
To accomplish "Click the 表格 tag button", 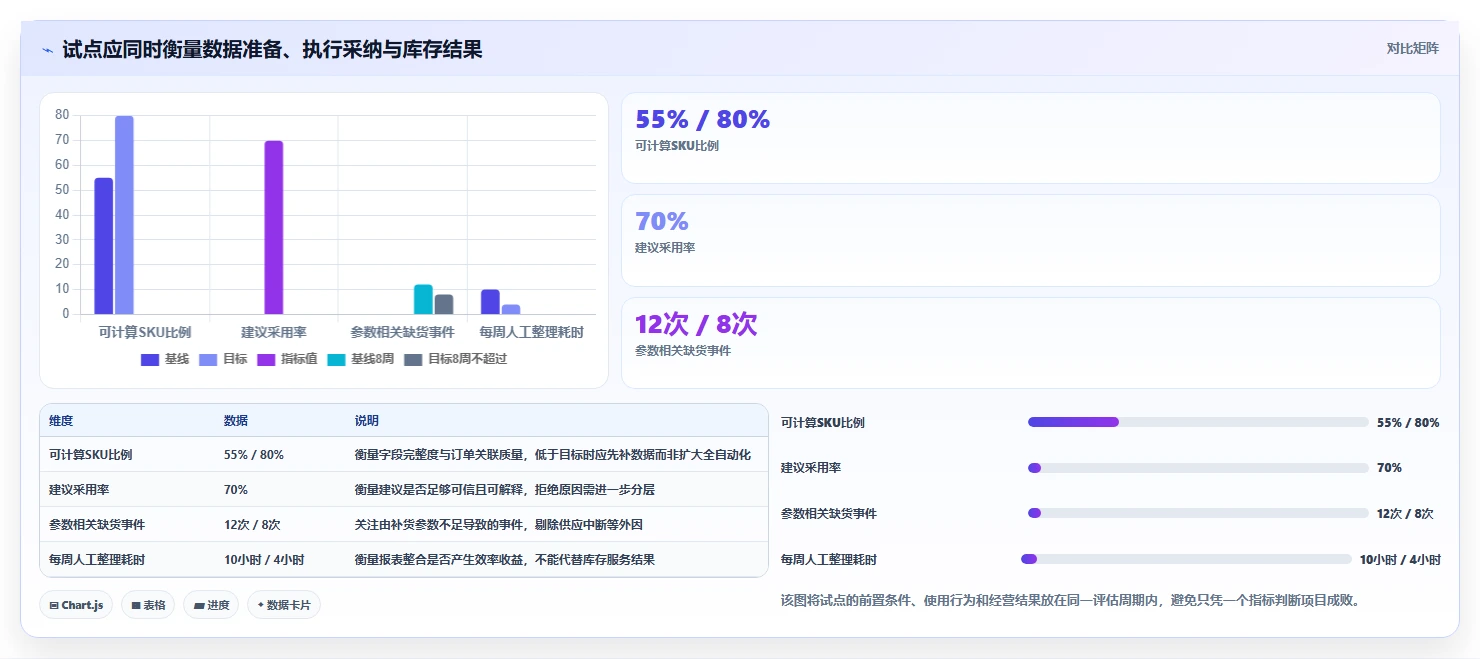I will [x=148, y=605].
